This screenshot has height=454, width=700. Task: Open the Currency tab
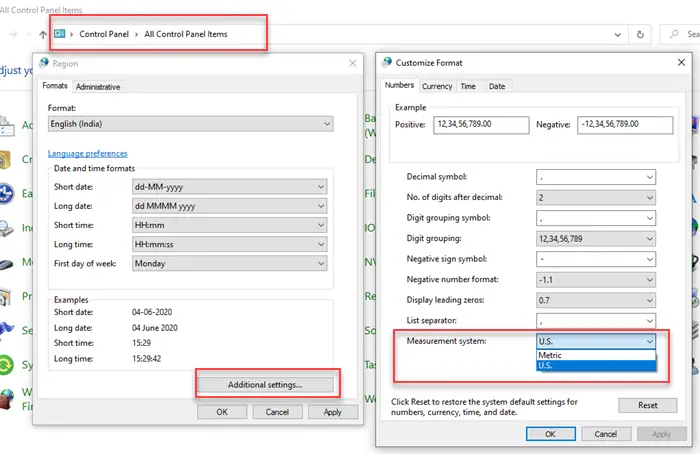click(x=437, y=86)
